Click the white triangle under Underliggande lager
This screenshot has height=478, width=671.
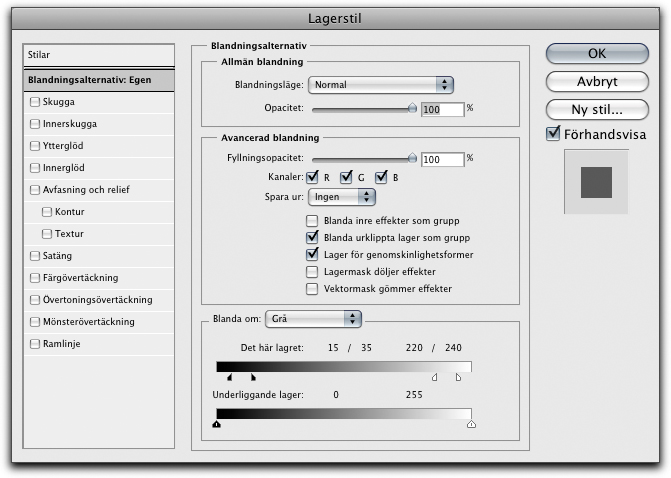tap(471, 424)
